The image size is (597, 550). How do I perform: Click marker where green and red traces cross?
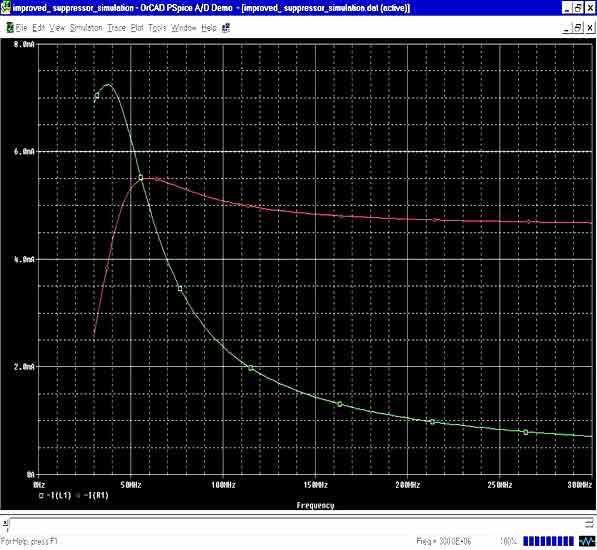[x=141, y=178]
